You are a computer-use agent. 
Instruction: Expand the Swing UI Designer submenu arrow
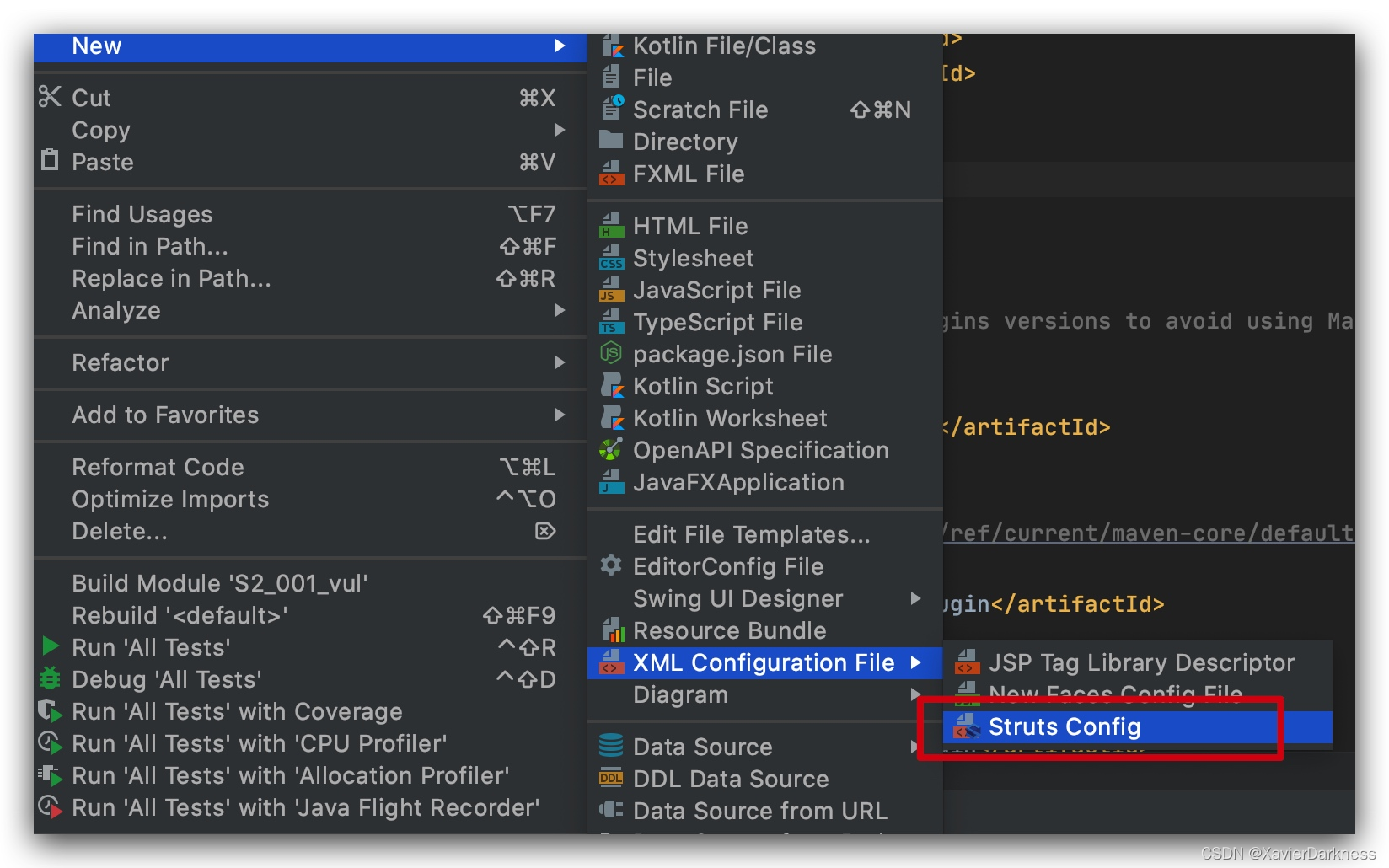915,598
